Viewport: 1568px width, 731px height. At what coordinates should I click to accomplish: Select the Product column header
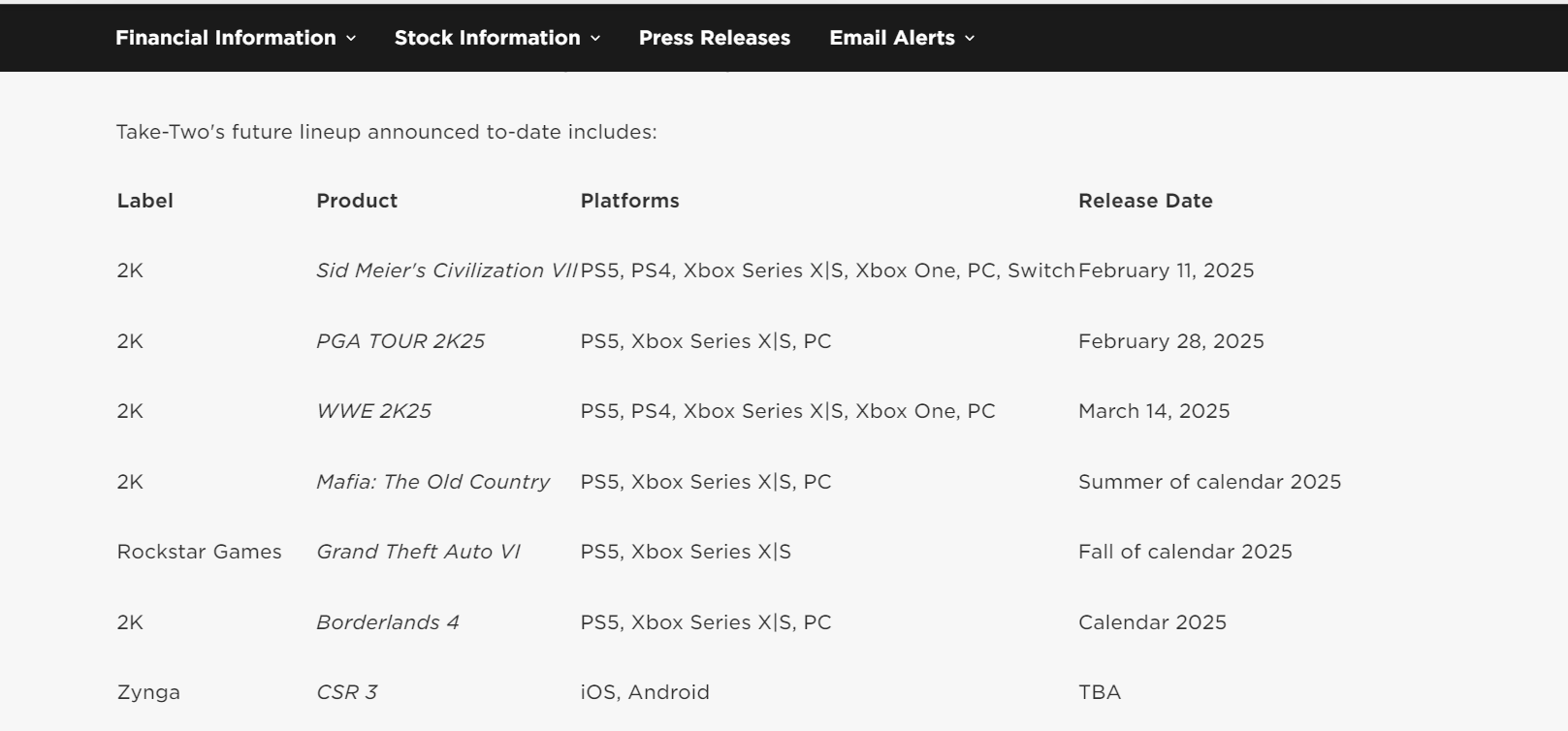click(x=357, y=201)
